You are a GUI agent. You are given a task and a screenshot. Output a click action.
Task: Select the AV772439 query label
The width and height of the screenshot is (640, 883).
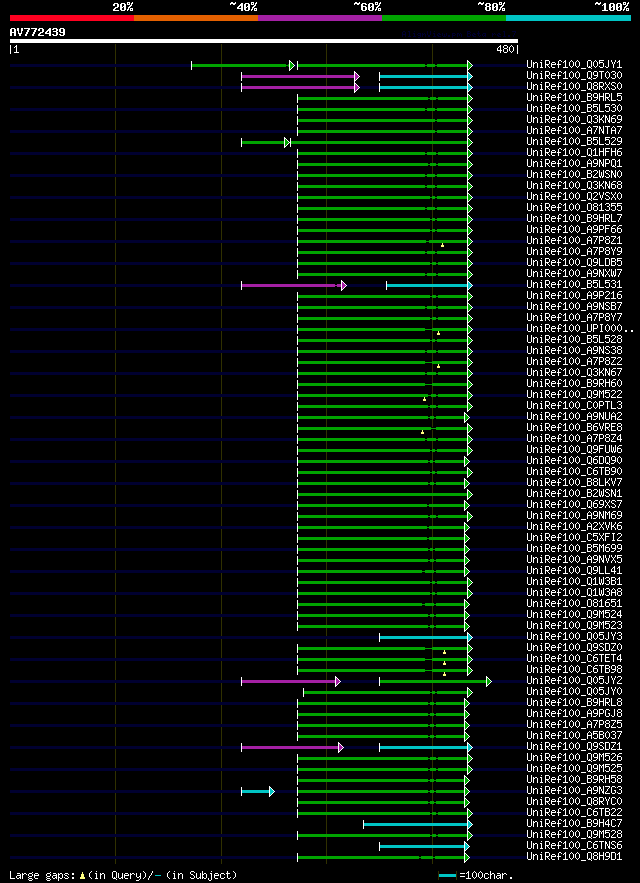click(x=37, y=32)
